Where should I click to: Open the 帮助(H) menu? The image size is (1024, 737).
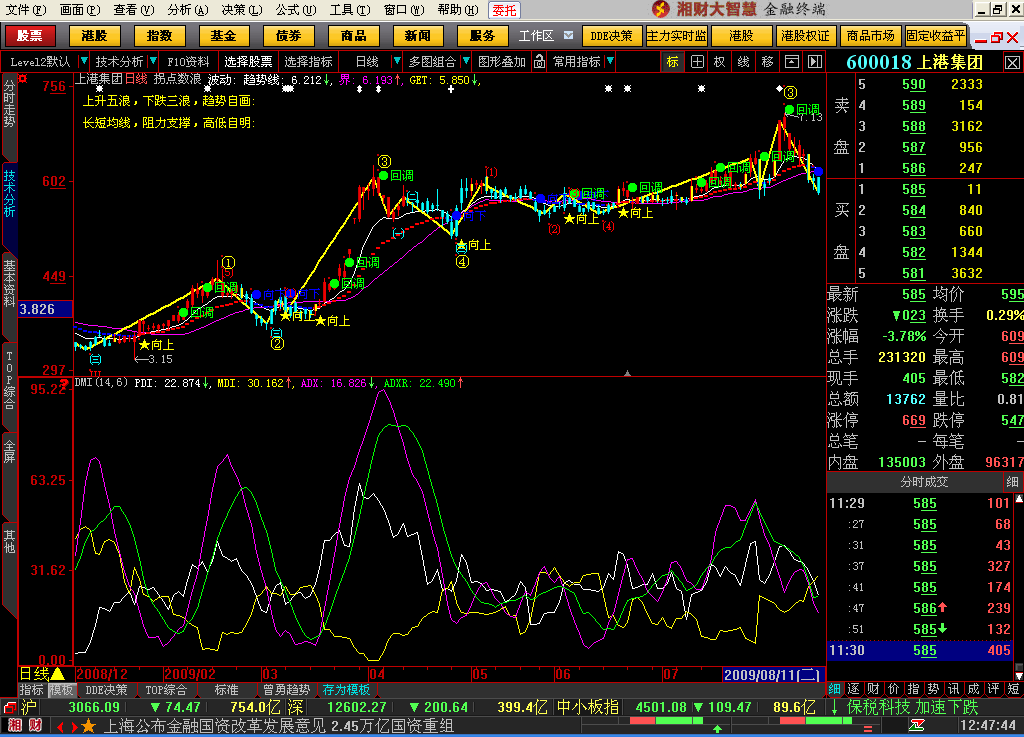click(x=458, y=10)
